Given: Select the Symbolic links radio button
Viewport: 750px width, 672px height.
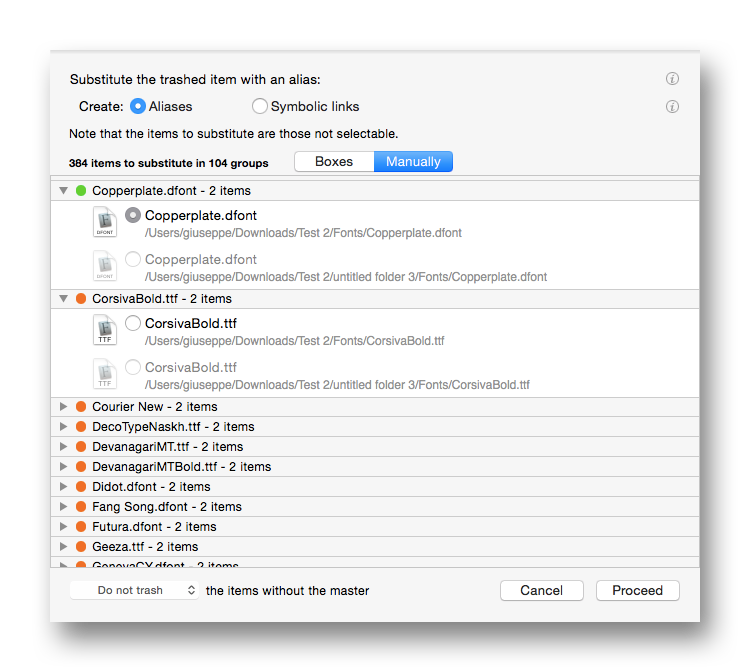Looking at the screenshot, I should (260, 106).
